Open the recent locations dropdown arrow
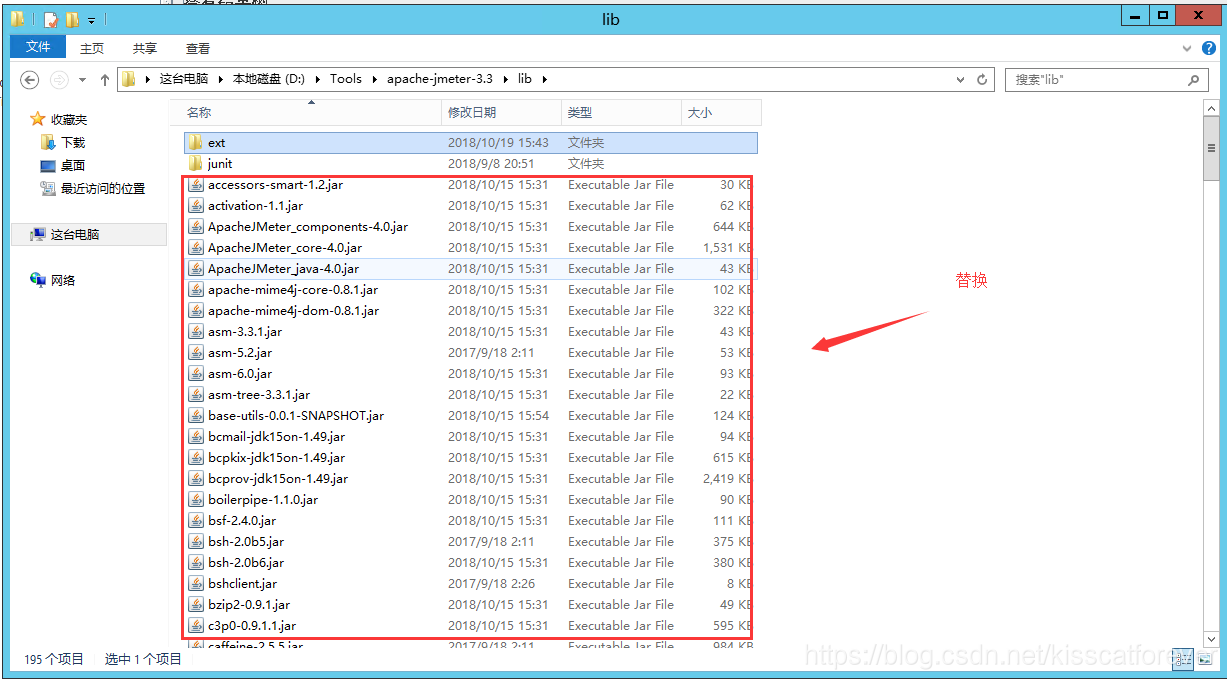 pyautogui.click(x=82, y=80)
